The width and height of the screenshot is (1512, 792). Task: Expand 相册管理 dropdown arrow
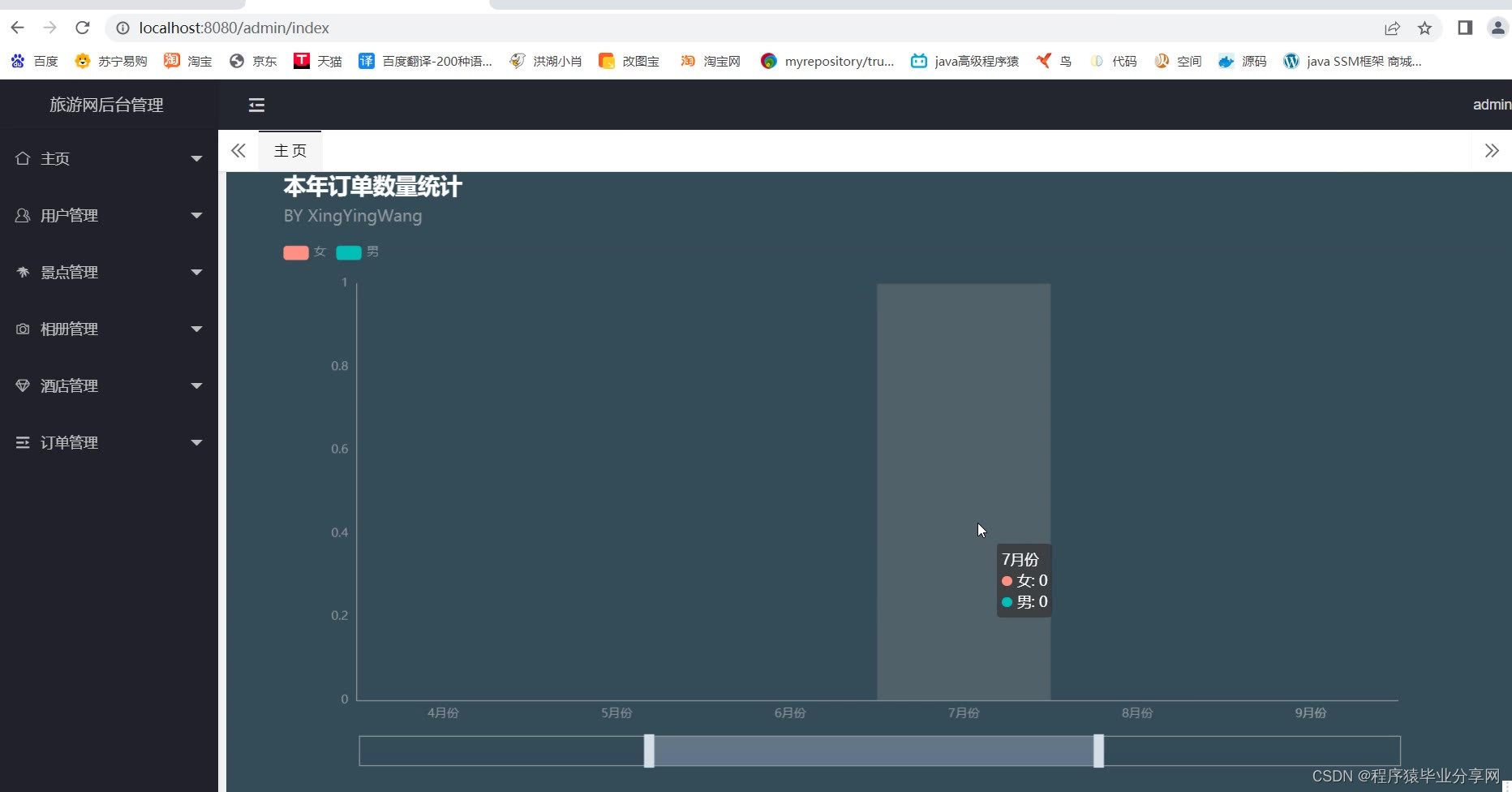[x=196, y=329]
